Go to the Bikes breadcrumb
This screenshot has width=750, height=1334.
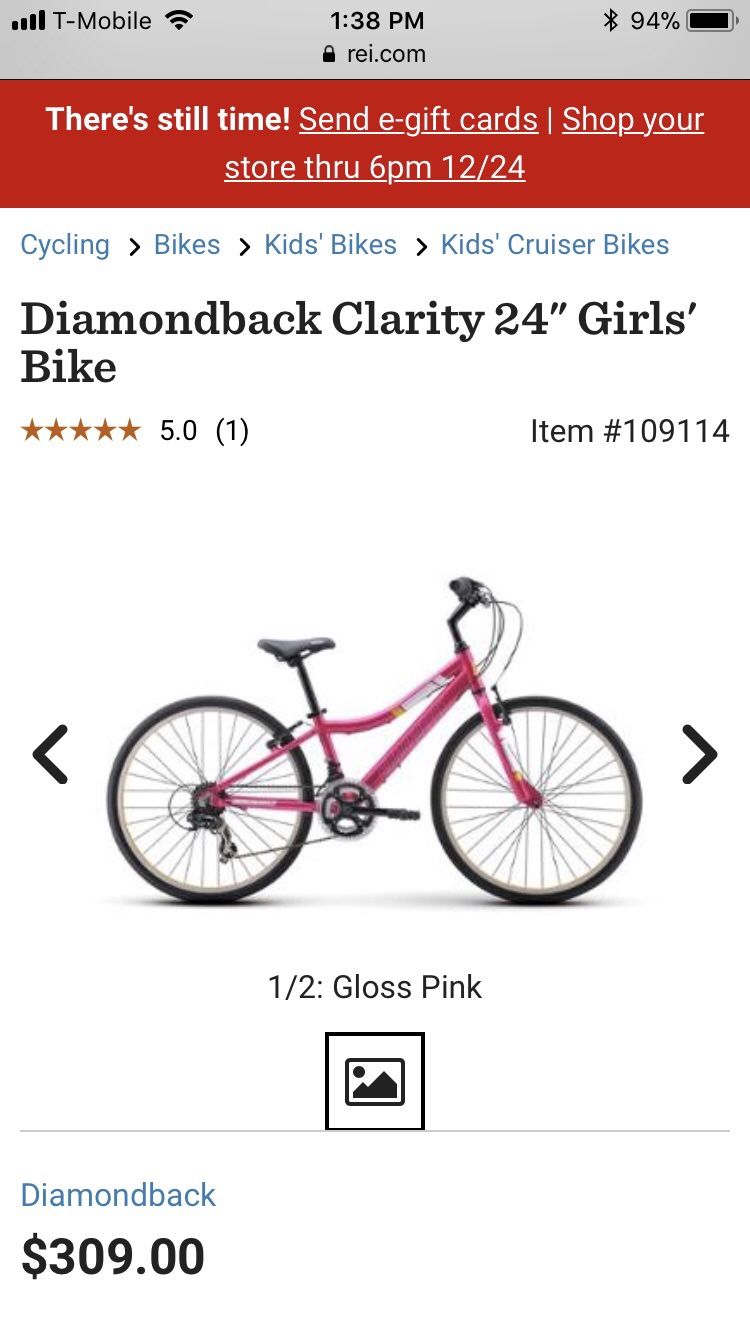point(187,245)
